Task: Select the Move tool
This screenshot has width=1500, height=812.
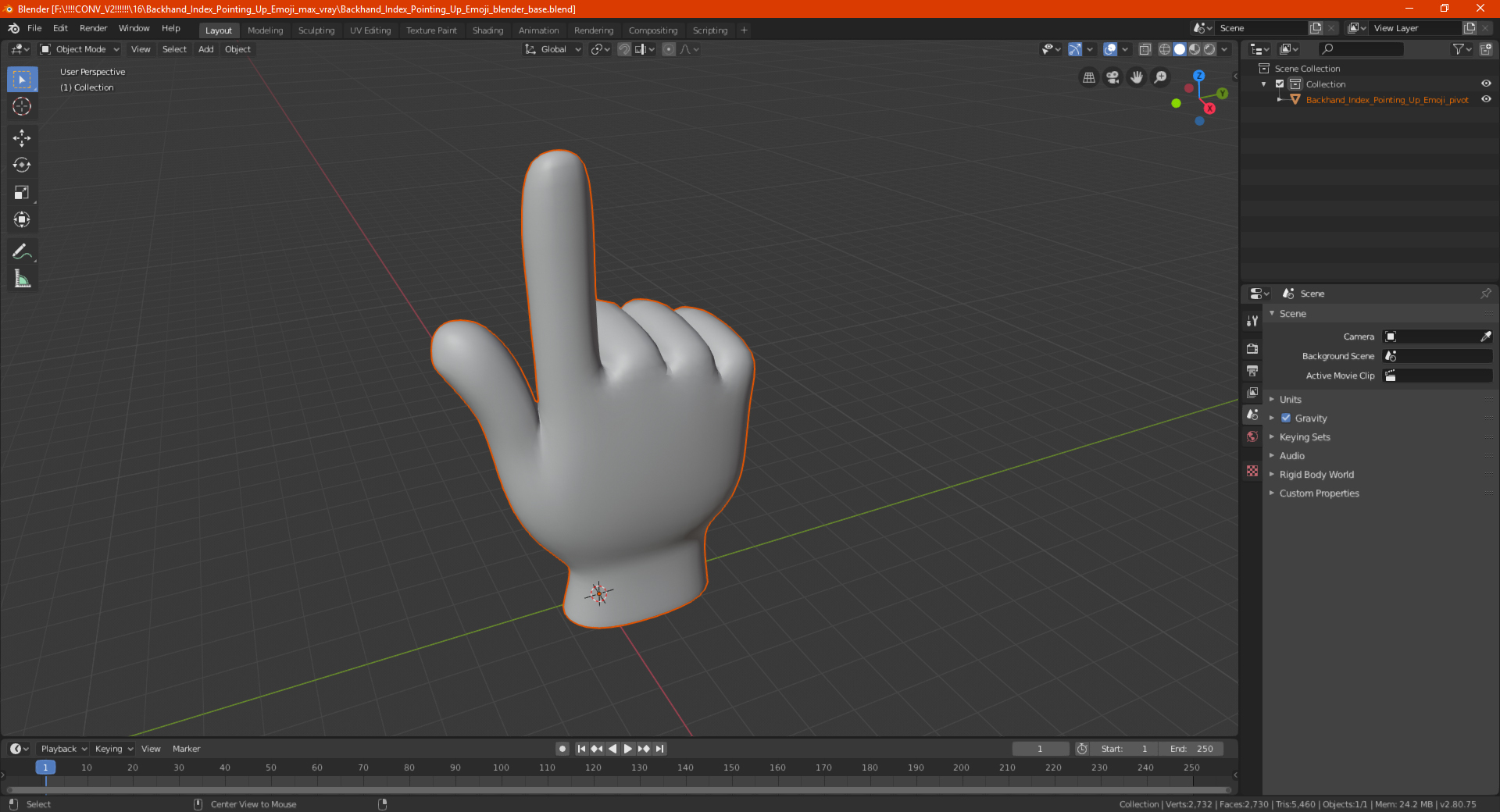Action: (22, 138)
